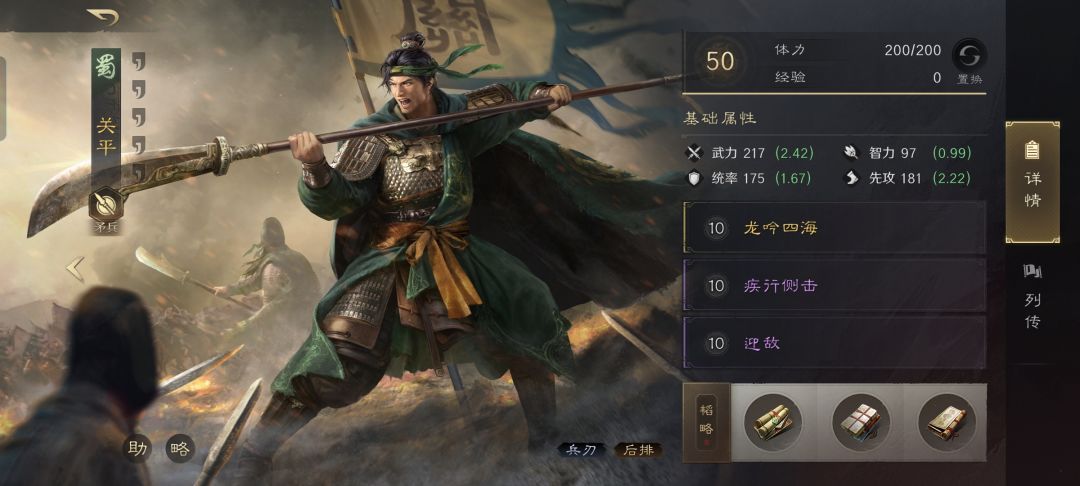This screenshot has height=486, width=1080.
Task: Show previous hero with left chevron
Action: (75, 268)
